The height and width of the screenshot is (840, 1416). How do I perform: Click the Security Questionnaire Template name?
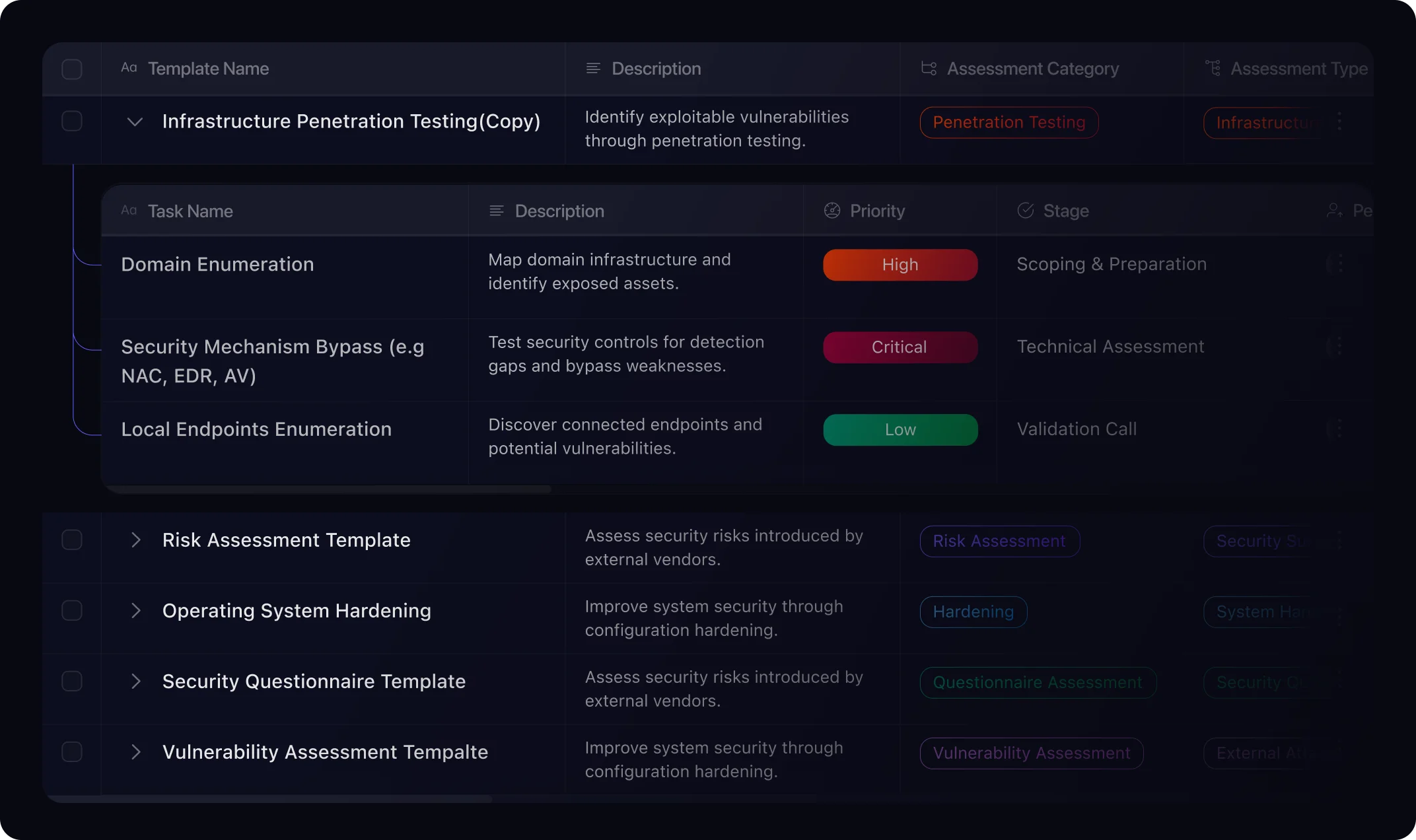(x=314, y=682)
